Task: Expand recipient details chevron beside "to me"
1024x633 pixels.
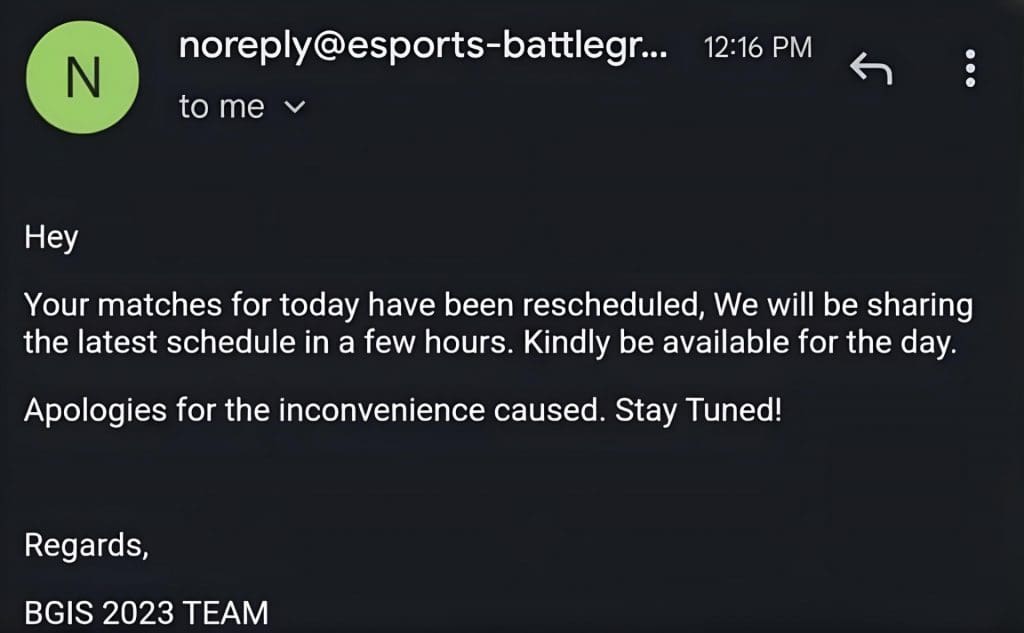Action: point(294,108)
